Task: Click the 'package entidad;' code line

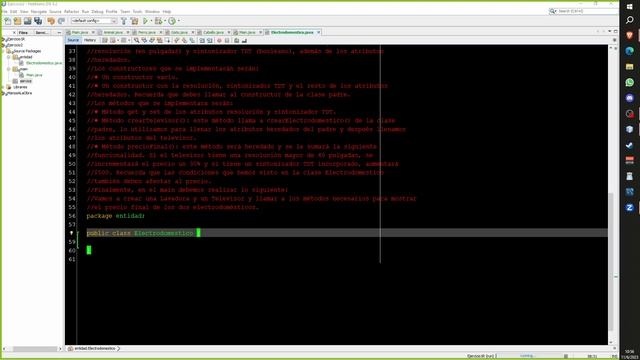Action: tap(116, 216)
